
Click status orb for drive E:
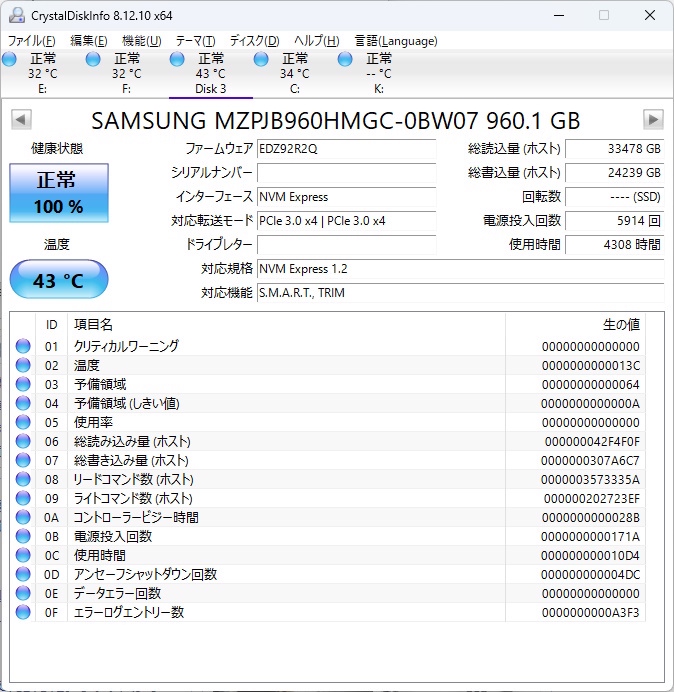pyautogui.click(x=10, y=60)
